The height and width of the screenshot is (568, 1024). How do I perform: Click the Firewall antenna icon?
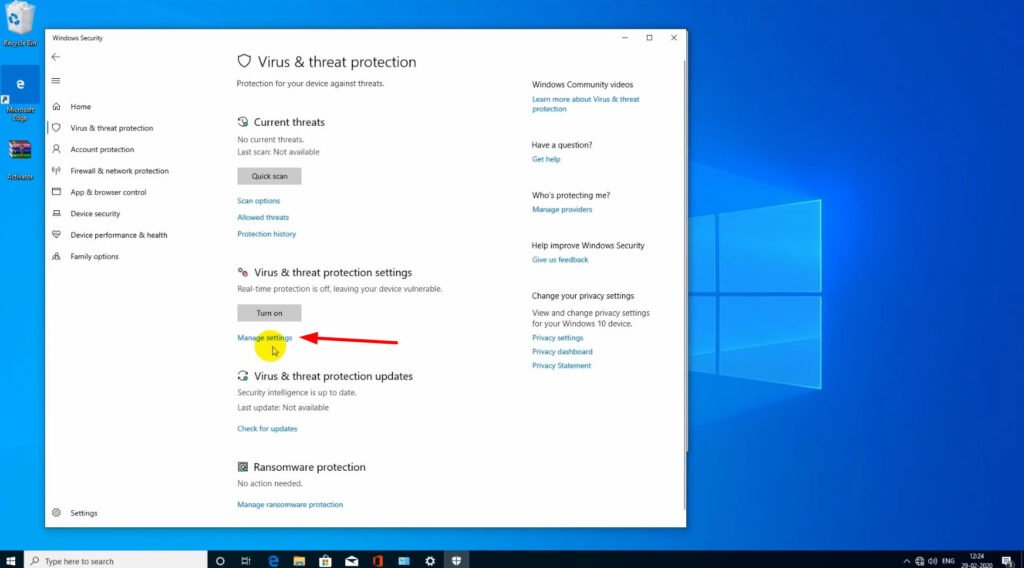[x=56, y=170]
